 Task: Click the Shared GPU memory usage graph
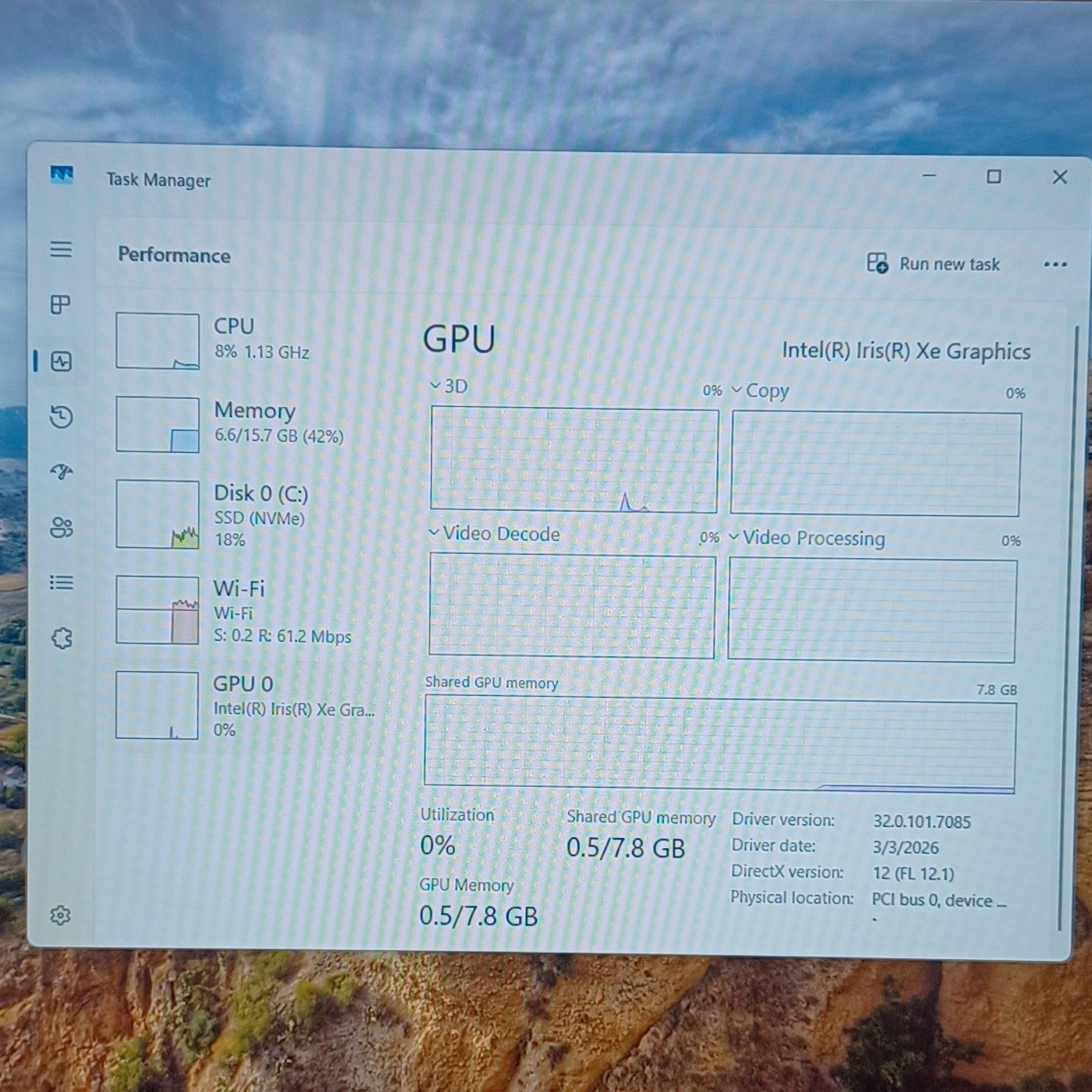pos(719,744)
